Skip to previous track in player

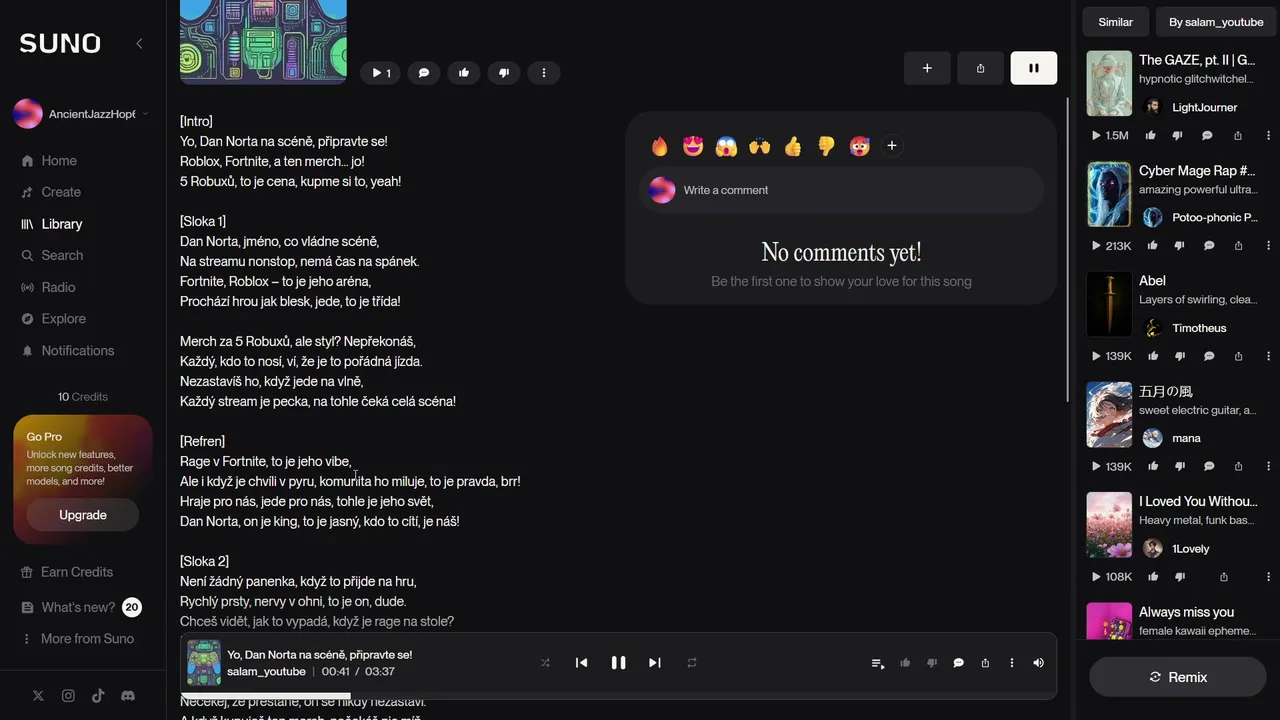coord(581,663)
